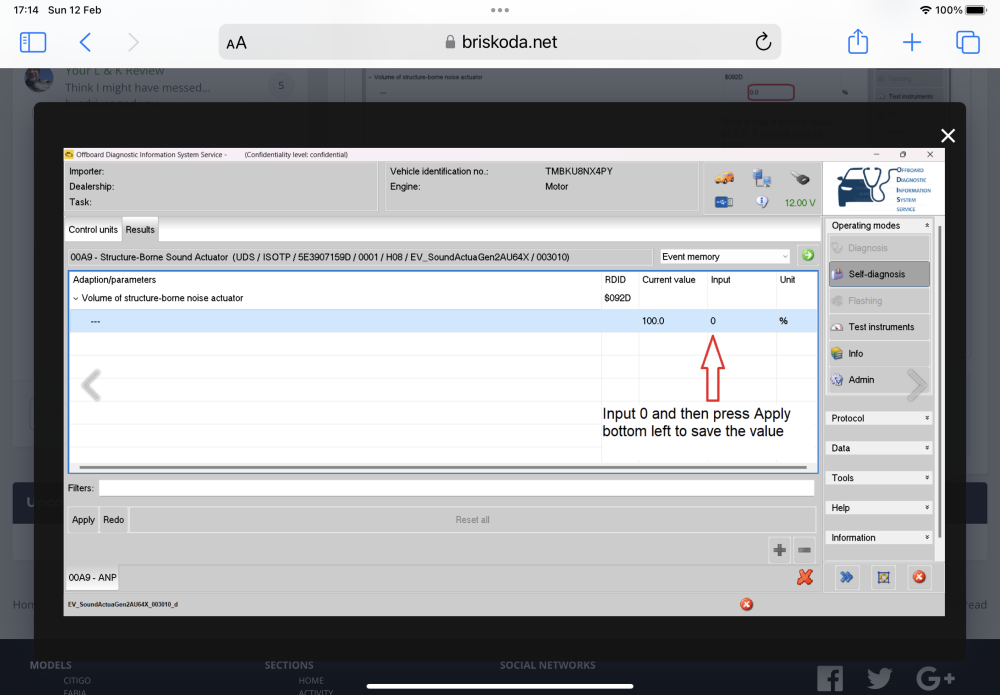Select the Diagnosis operating mode
Viewport: 1000px width, 695px height.
pos(879,248)
